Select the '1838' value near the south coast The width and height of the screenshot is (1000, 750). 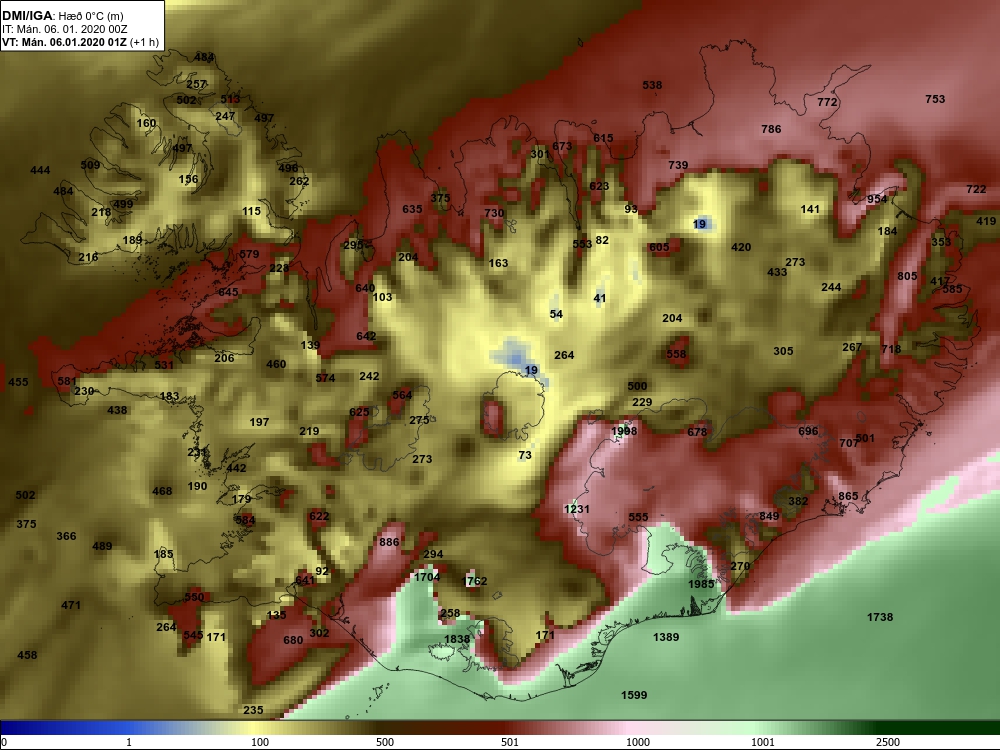pyautogui.click(x=457, y=640)
